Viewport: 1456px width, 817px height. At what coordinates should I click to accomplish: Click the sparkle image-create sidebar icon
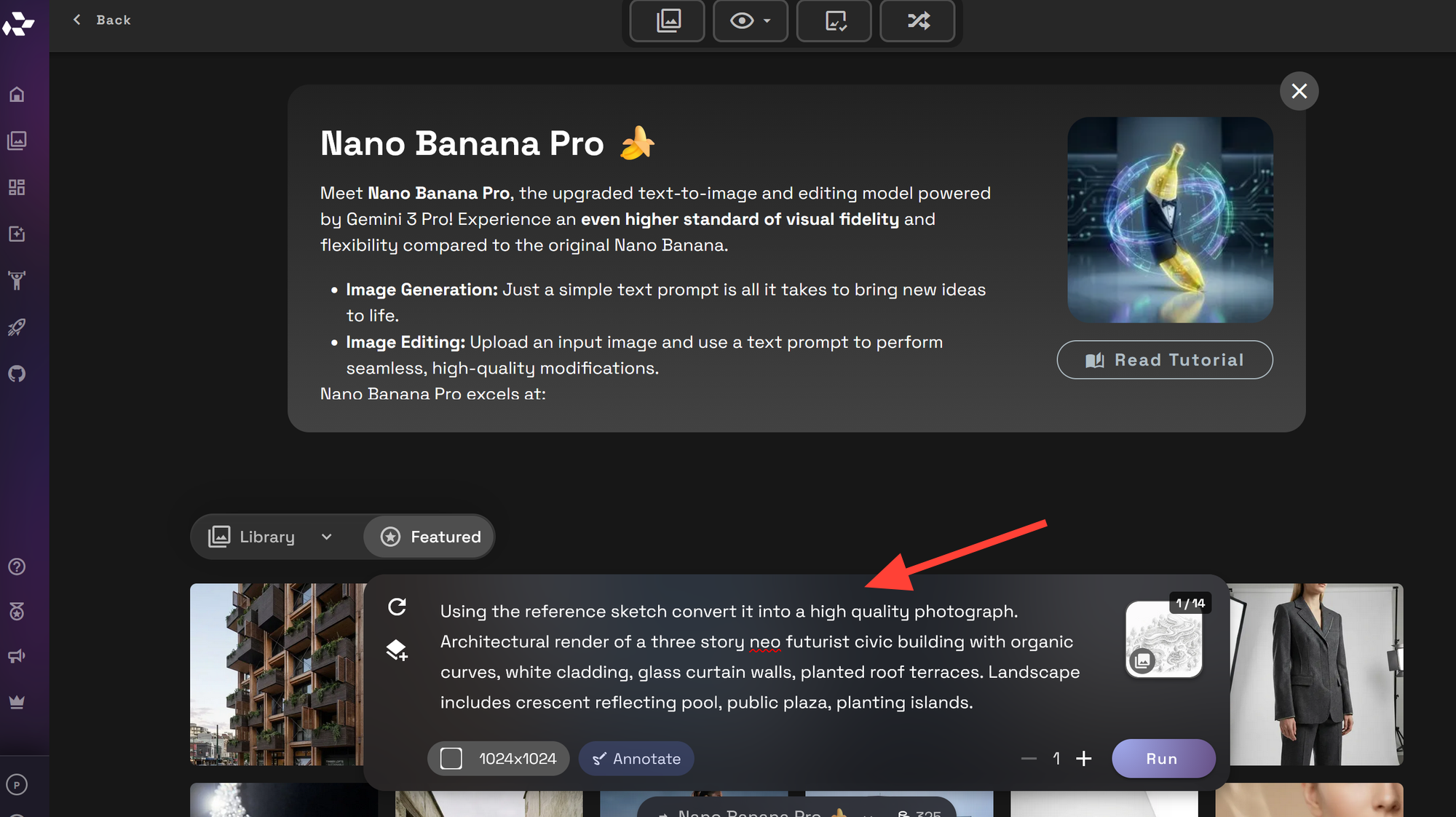click(17, 234)
